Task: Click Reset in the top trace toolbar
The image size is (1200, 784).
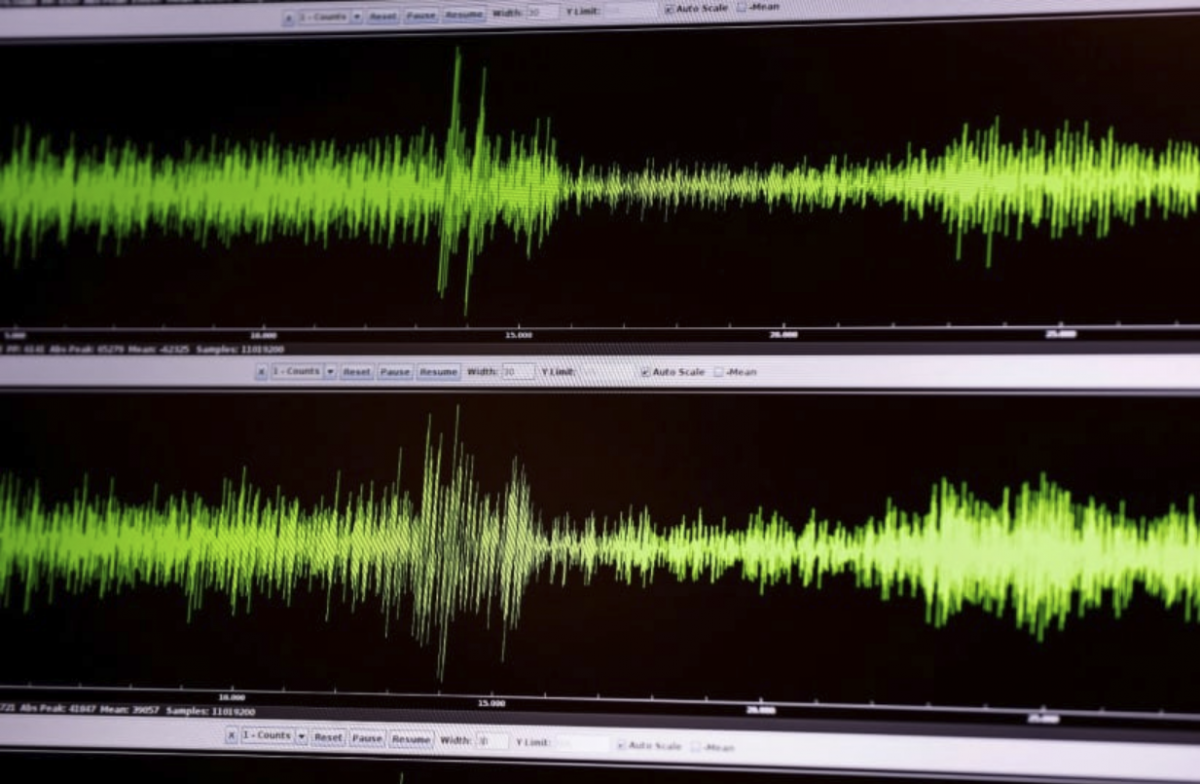Action: click(x=383, y=16)
